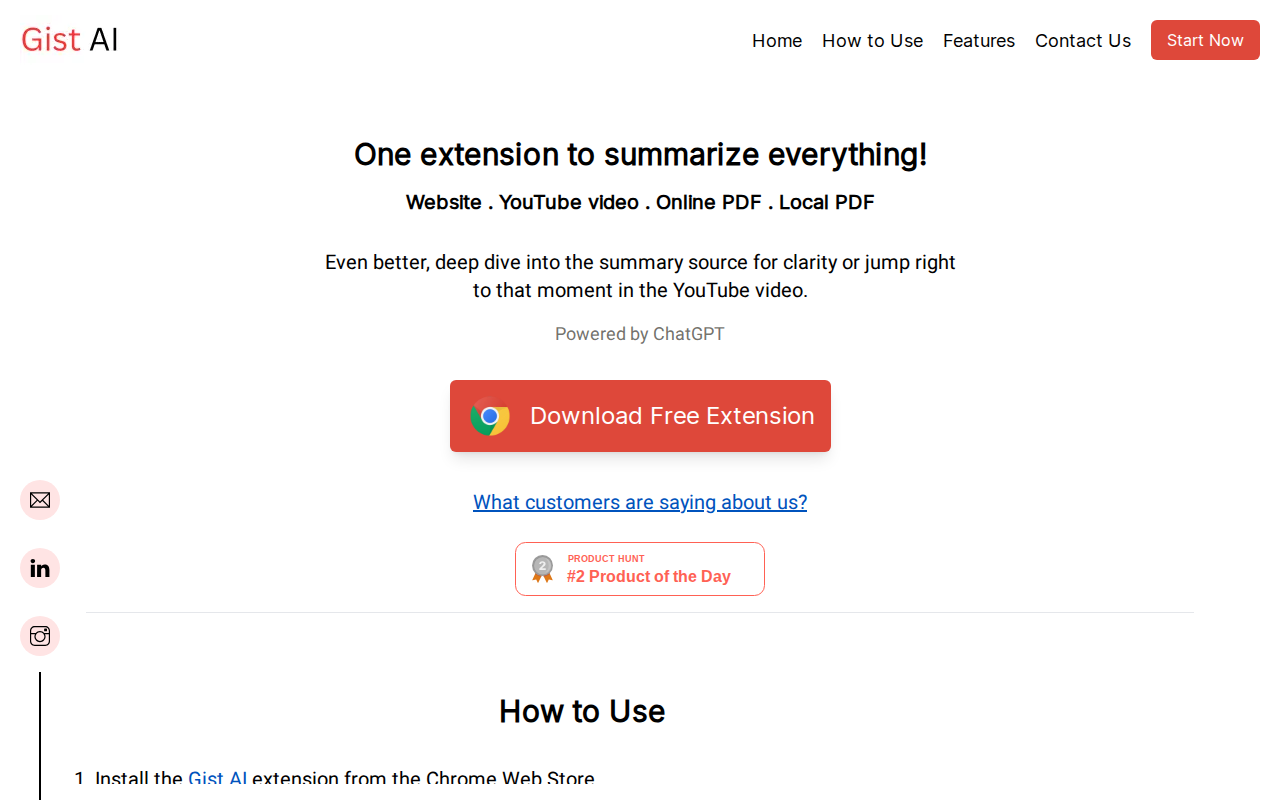Open the LinkedIn social icon
Viewport: 1280px width, 800px height.
pyautogui.click(x=40, y=568)
